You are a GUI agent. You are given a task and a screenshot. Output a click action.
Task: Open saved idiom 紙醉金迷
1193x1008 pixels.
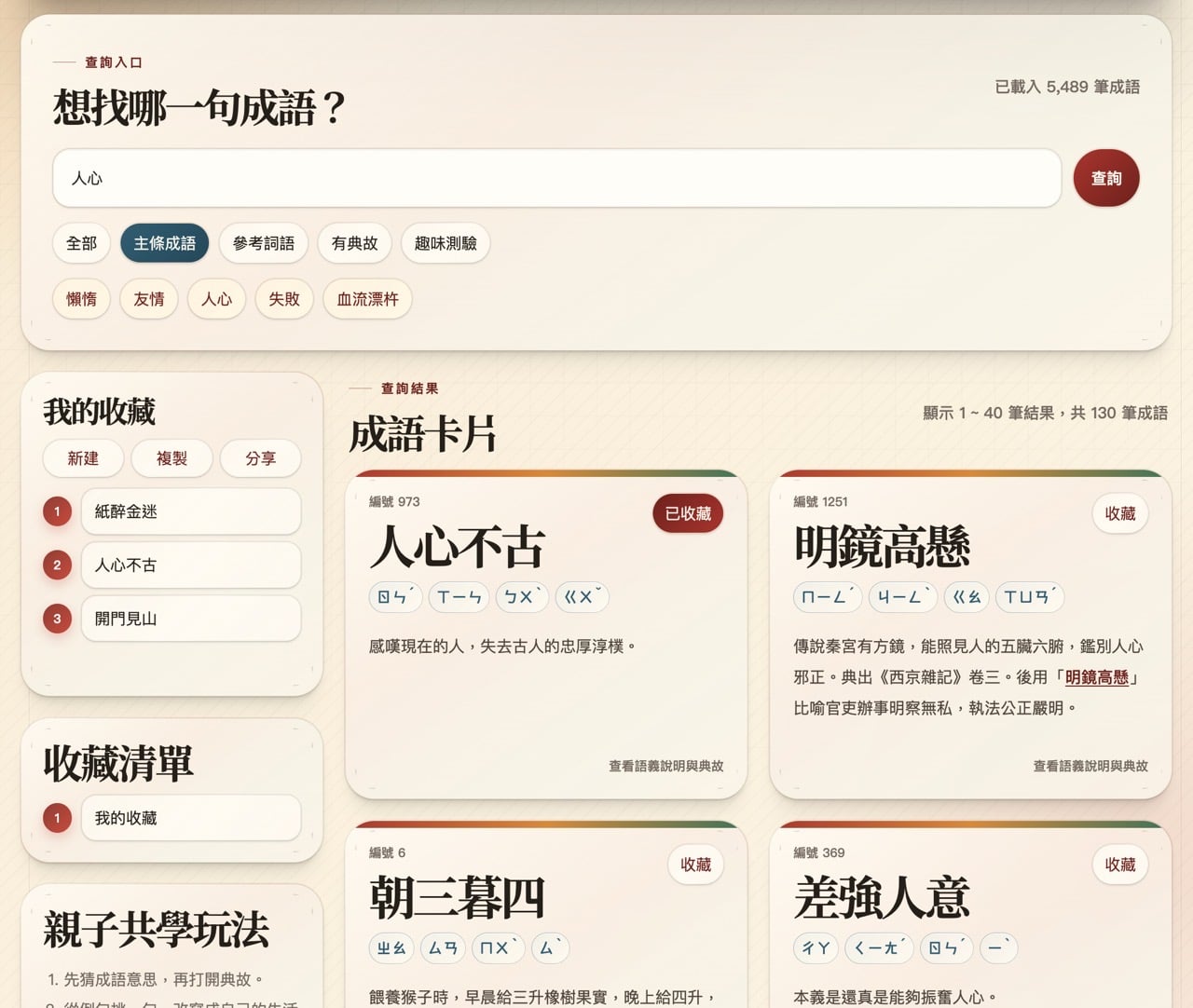(191, 511)
